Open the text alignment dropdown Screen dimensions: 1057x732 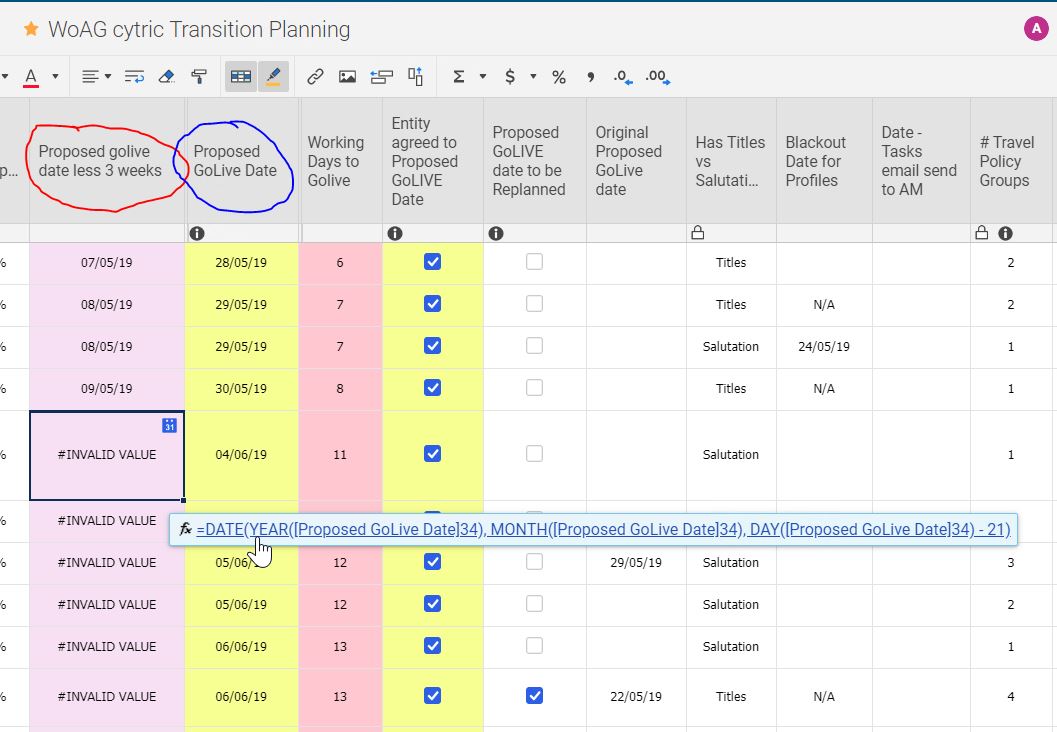tap(105, 76)
